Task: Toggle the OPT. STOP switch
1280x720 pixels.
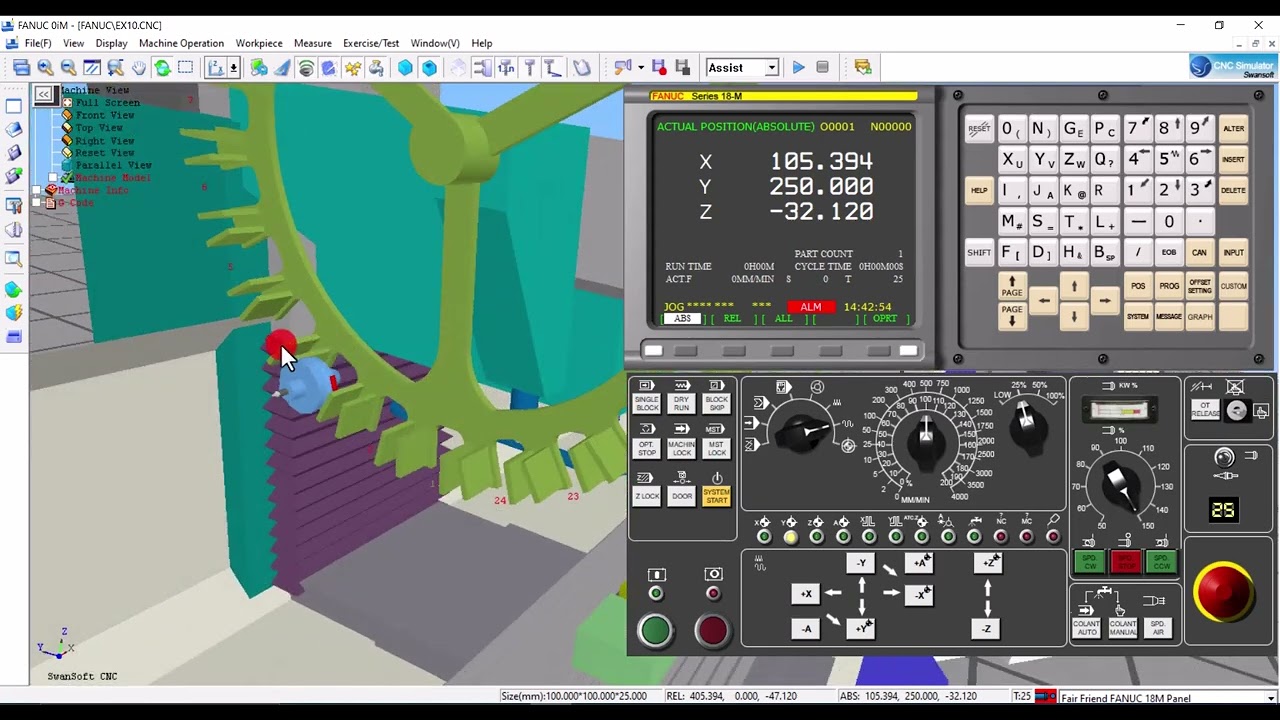Action: tap(647, 448)
